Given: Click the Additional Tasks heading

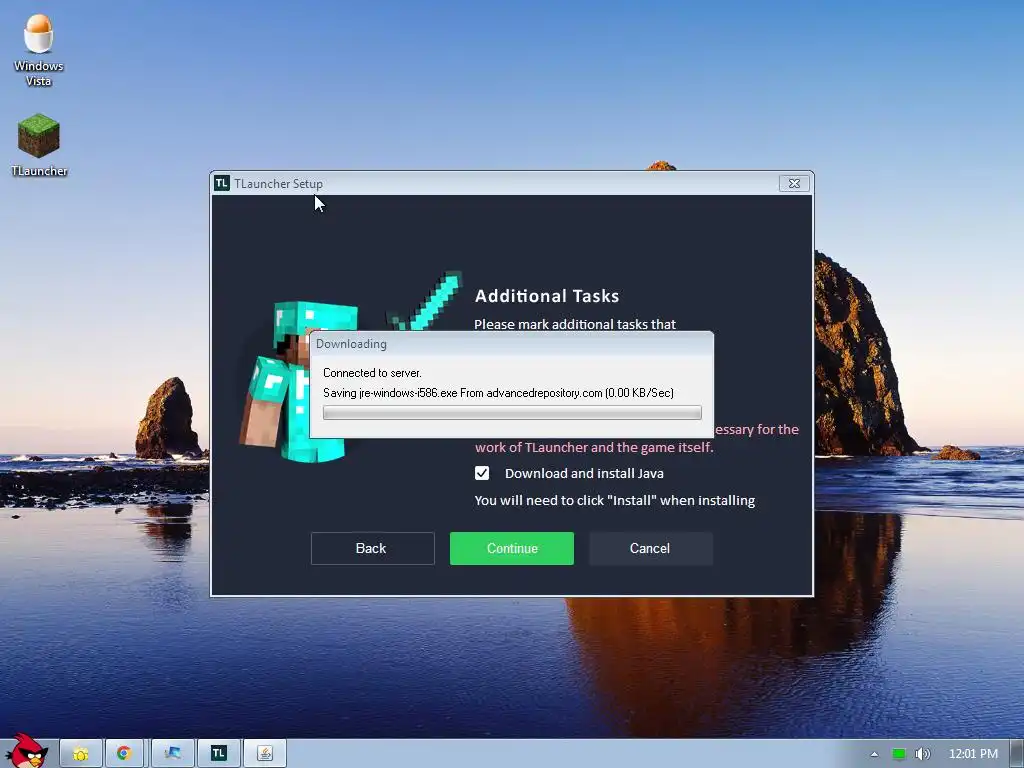Looking at the screenshot, I should coord(547,296).
